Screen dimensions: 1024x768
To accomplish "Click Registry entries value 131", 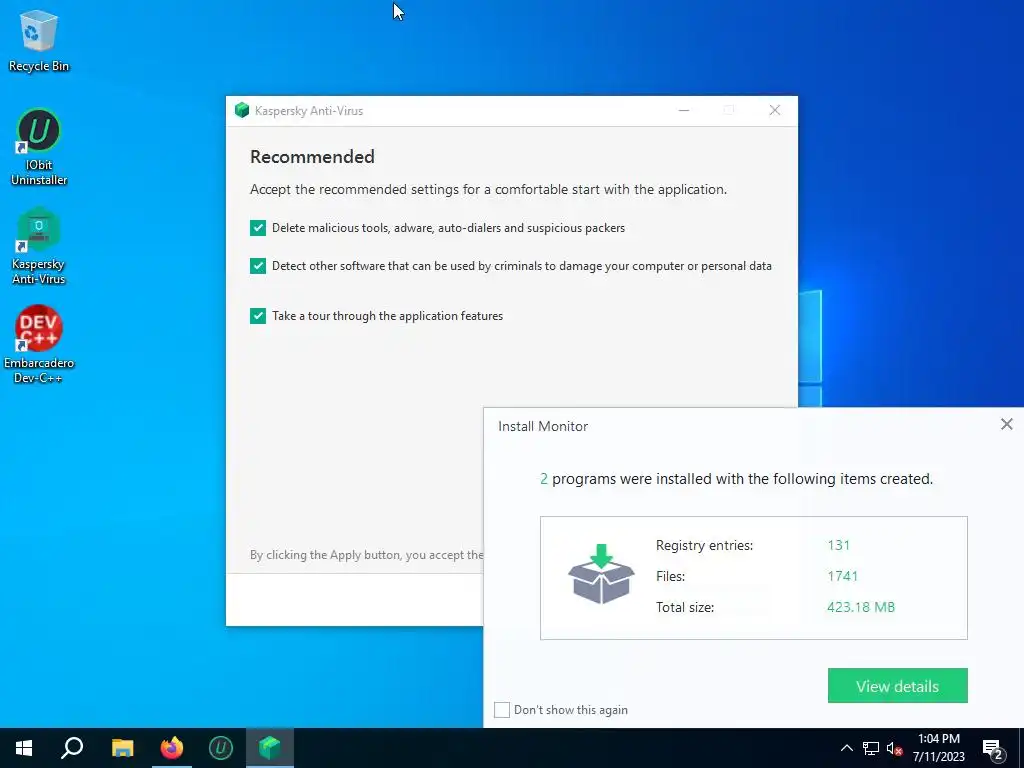I will (839, 545).
